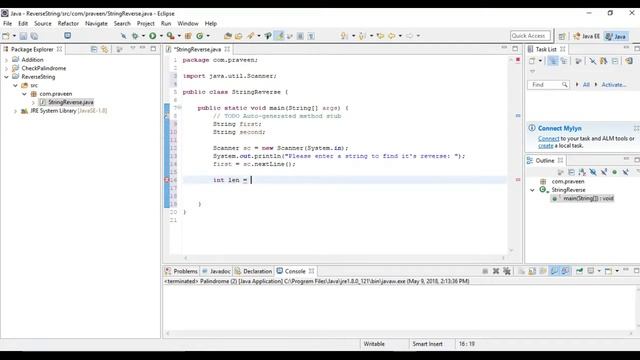Toggle Sort alphabetically in Outline toolbar

(582, 172)
